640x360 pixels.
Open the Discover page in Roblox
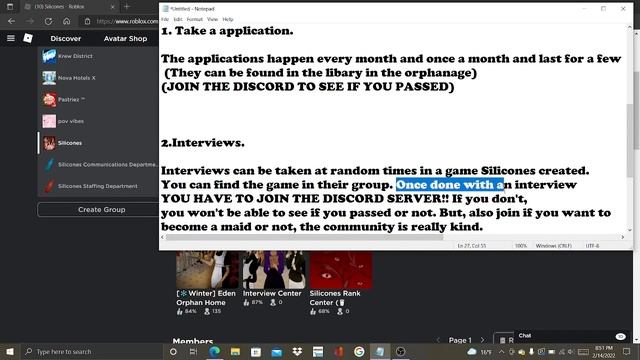pos(66,39)
